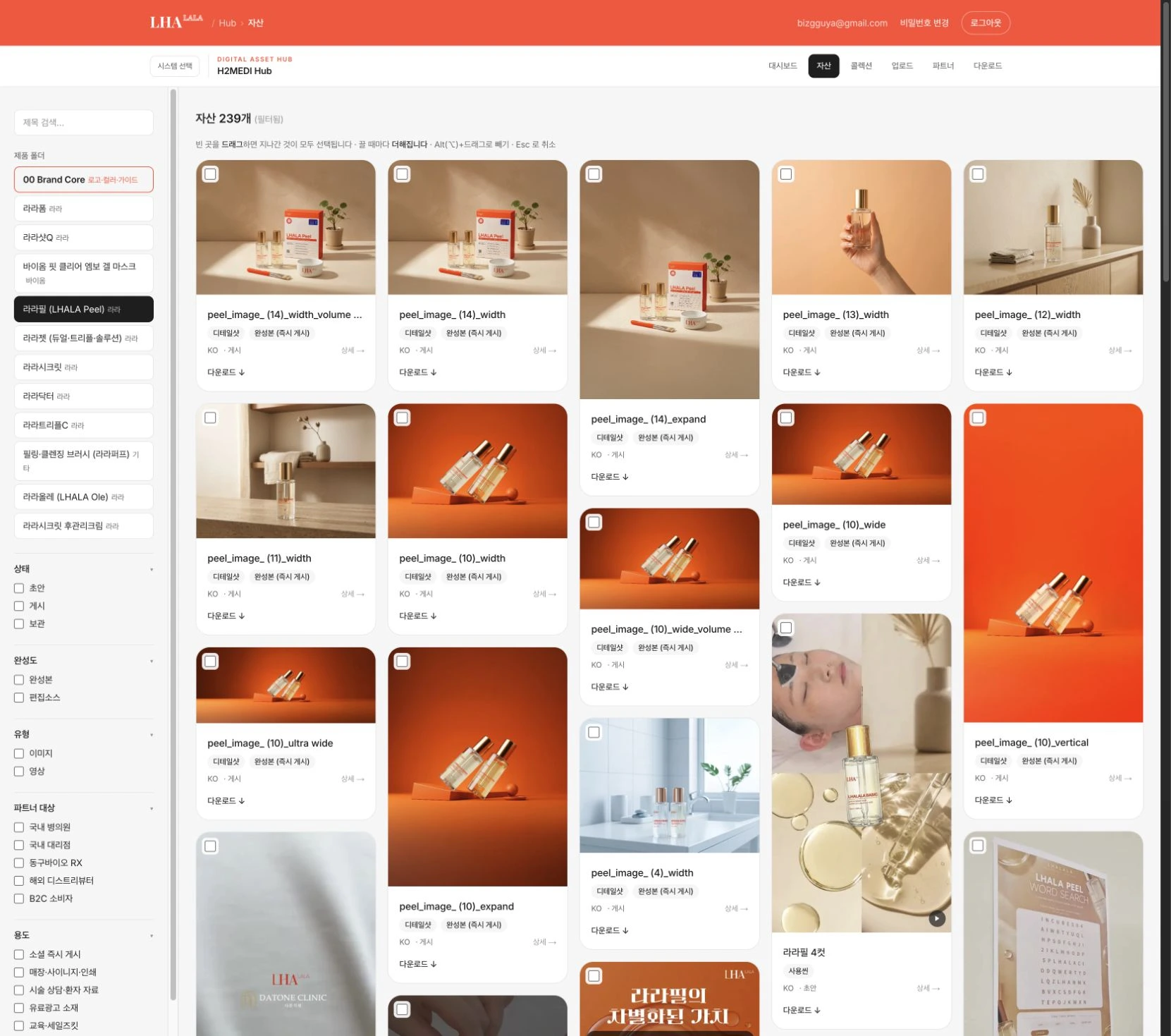Open the 파트너 tab
Screen dimensions: 1171x1036
pos(943,66)
